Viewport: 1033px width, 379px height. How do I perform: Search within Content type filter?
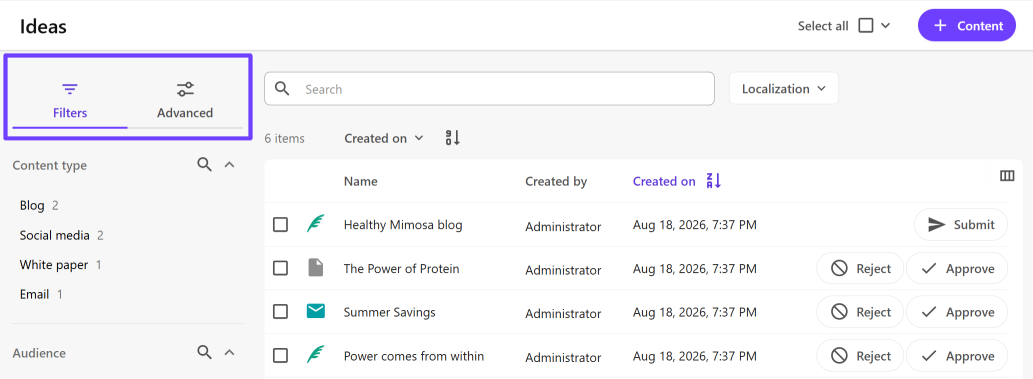point(205,165)
